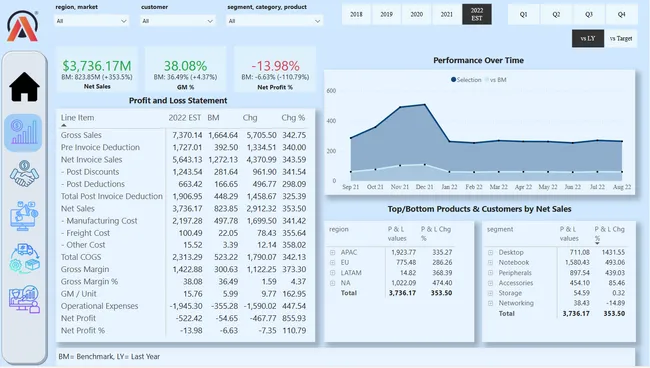
Task: Select the Gross Sales row label
Action: tap(81, 135)
